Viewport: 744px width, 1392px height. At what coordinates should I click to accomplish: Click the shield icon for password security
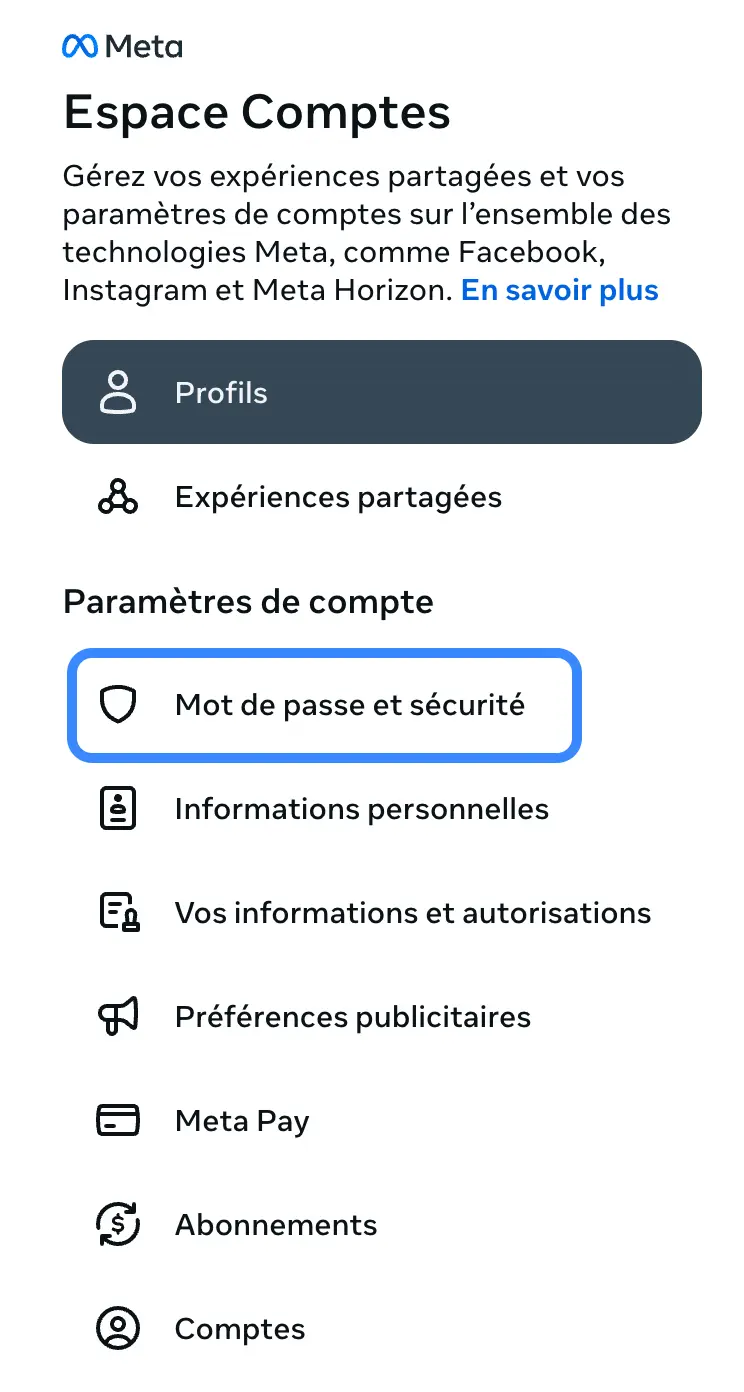point(118,705)
